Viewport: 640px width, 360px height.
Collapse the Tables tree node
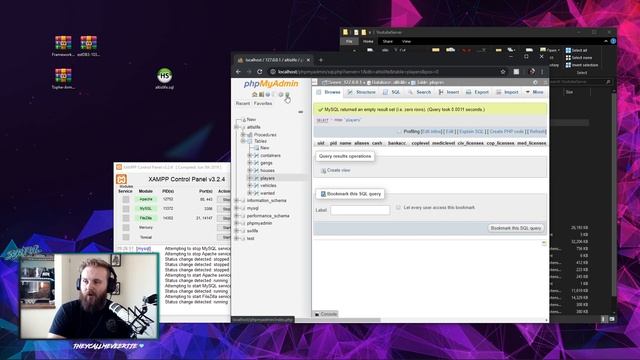click(243, 141)
